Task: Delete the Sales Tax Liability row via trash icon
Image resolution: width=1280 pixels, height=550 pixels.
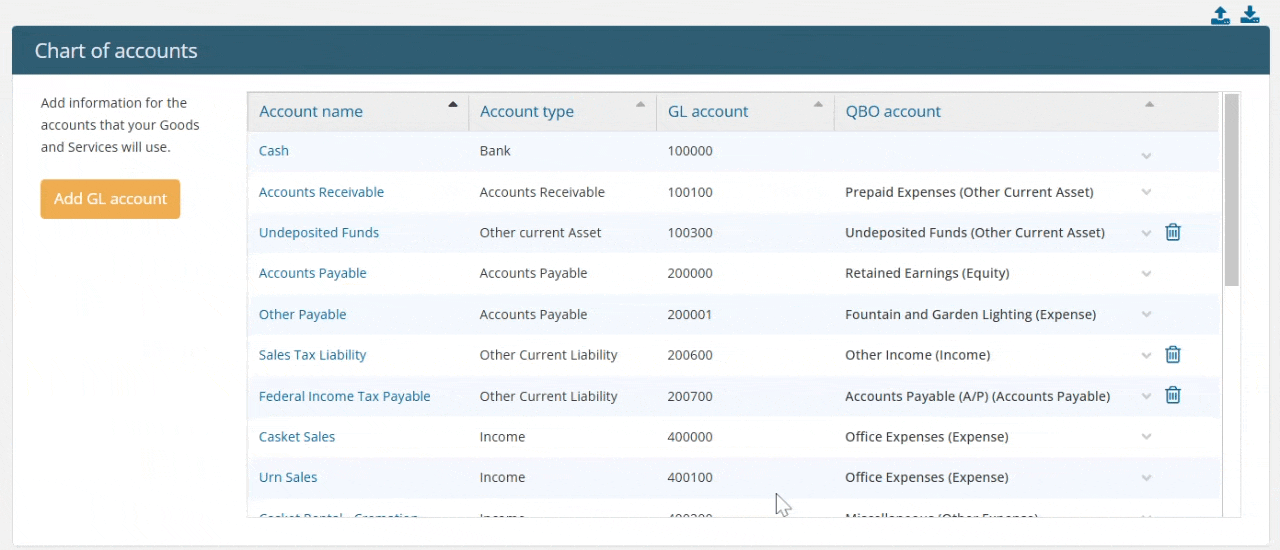Action: pyautogui.click(x=1173, y=355)
